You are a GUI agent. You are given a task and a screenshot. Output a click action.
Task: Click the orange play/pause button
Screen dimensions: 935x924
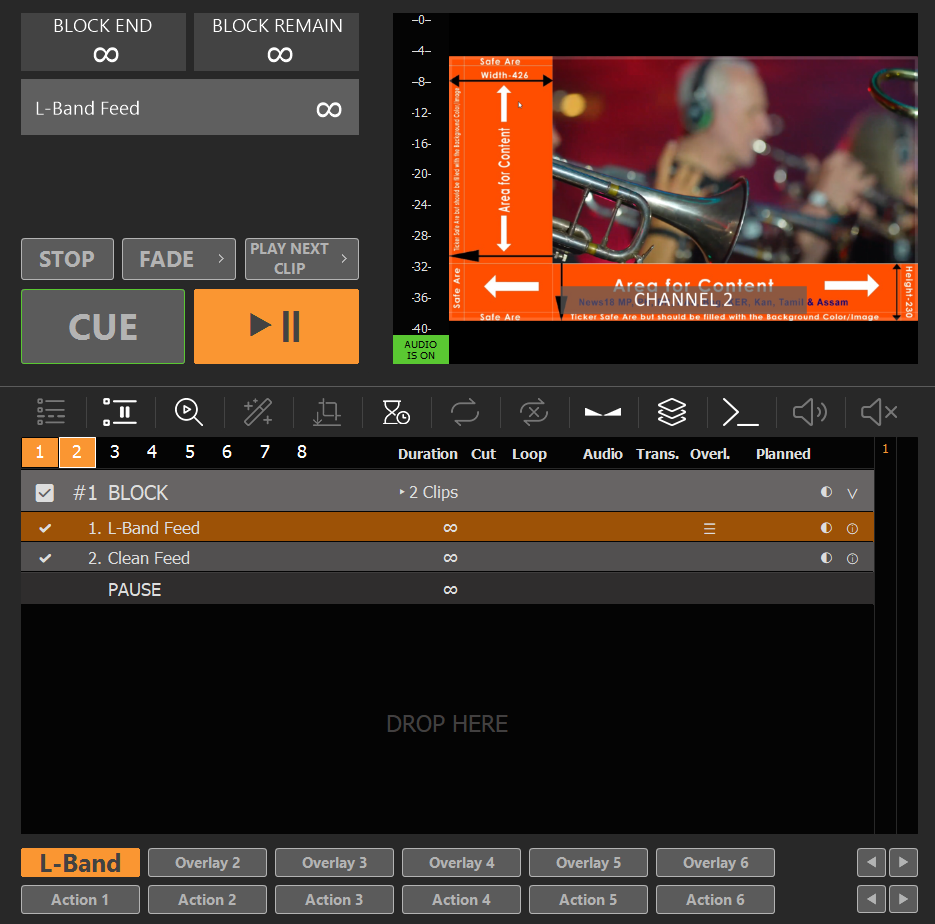point(277,327)
